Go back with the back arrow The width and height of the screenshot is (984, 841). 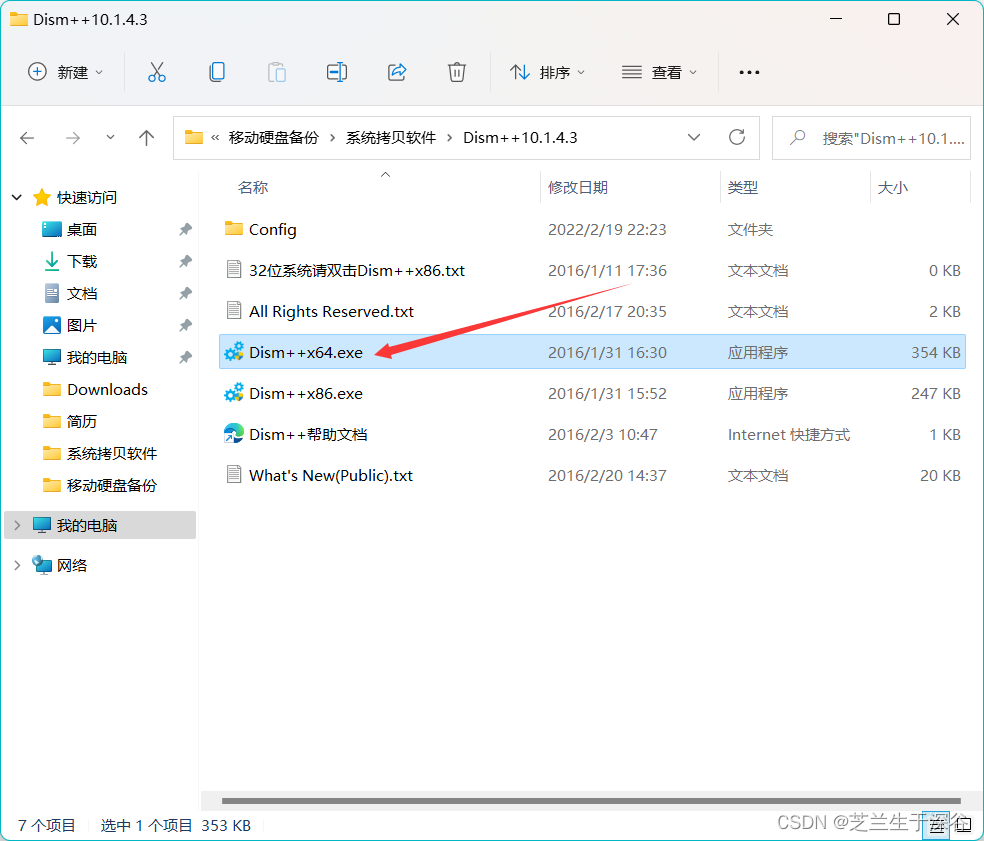click(x=27, y=137)
